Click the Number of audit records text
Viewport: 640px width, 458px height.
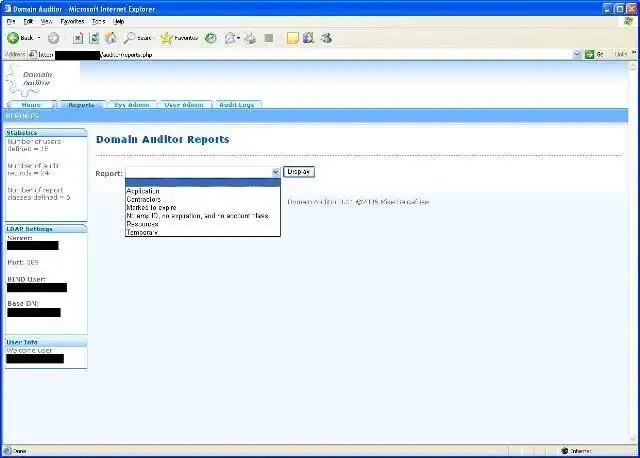coord(33,169)
